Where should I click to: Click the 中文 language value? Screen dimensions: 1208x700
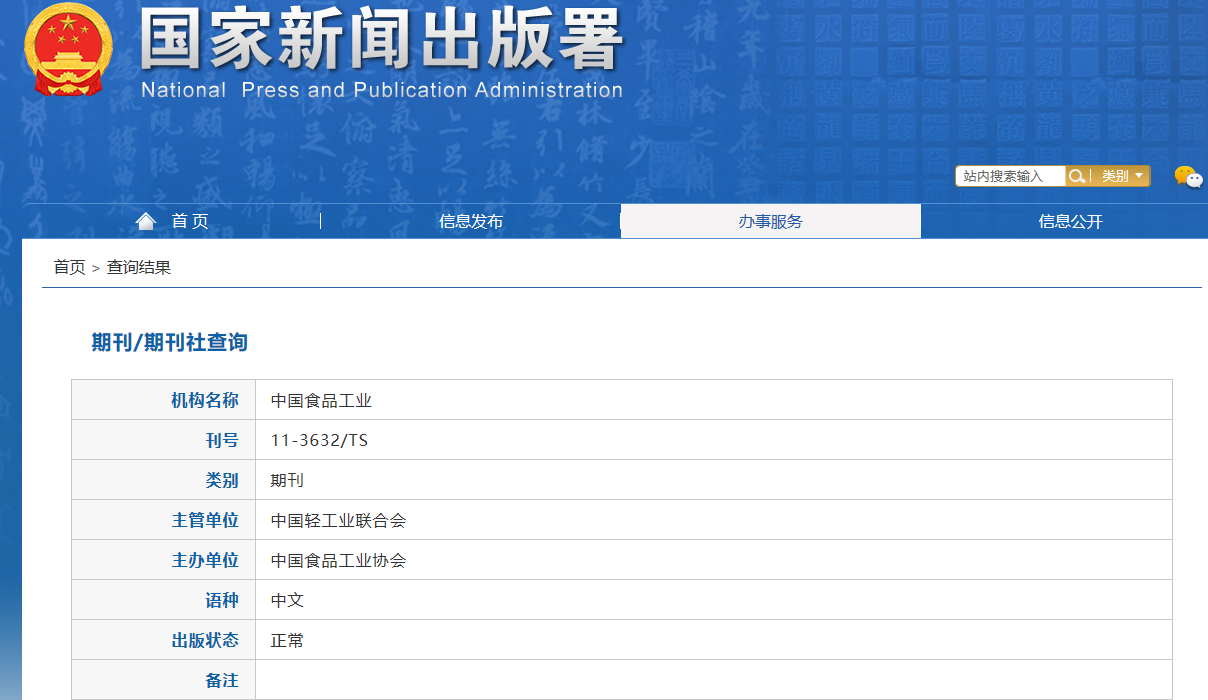coord(287,600)
